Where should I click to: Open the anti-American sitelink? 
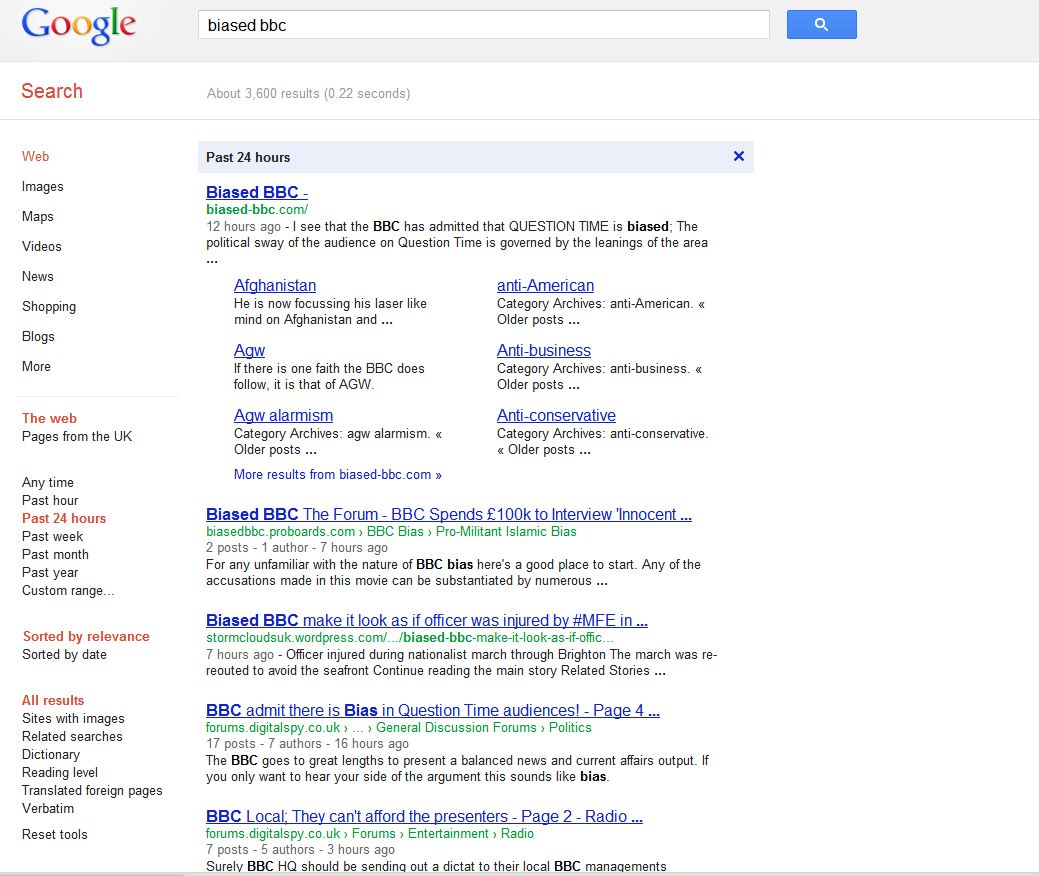tap(545, 286)
